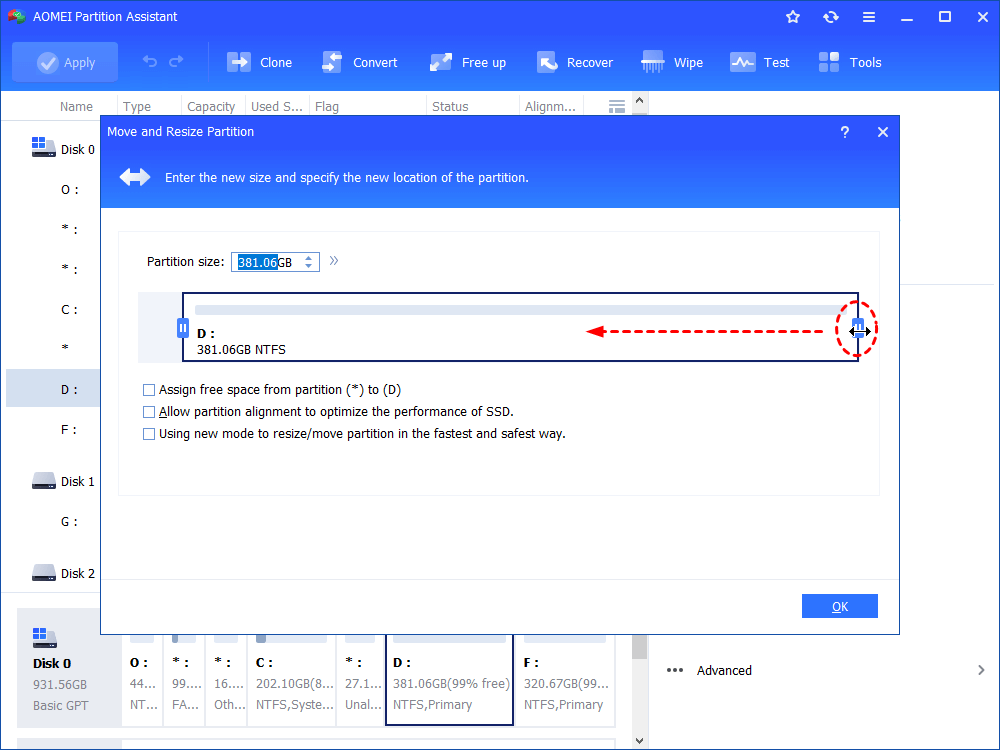The width and height of the screenshot is (1000, 750).
Task: Open the hamburger menu in title bar
Action: point(869,17)
